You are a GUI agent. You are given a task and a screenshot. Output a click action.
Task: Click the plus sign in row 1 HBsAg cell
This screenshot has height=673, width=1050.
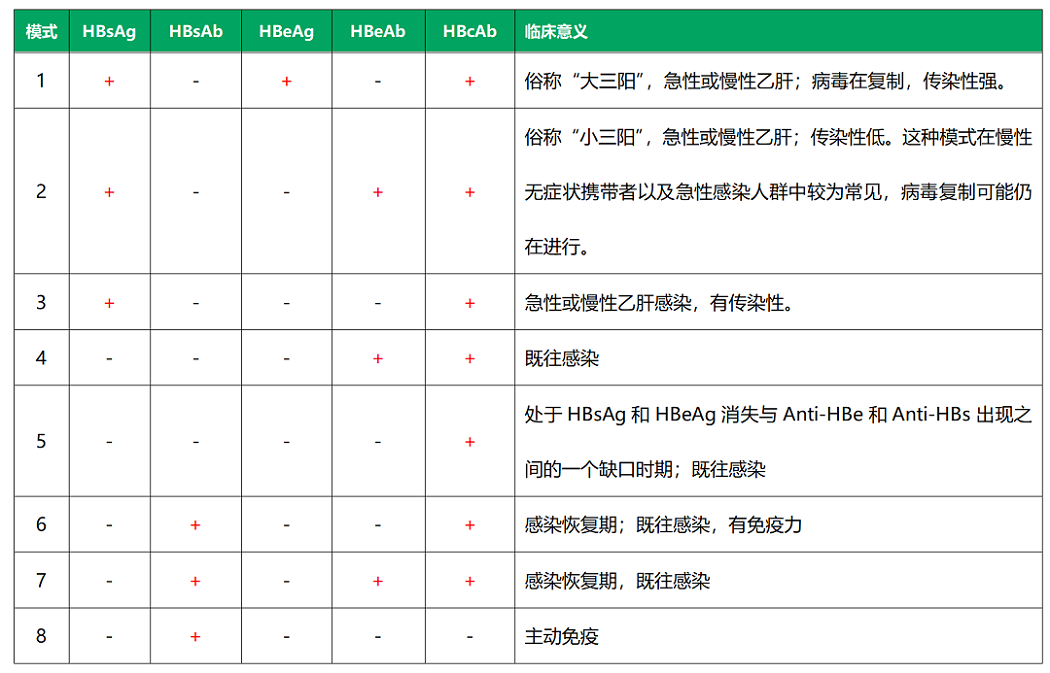[109, 80]
